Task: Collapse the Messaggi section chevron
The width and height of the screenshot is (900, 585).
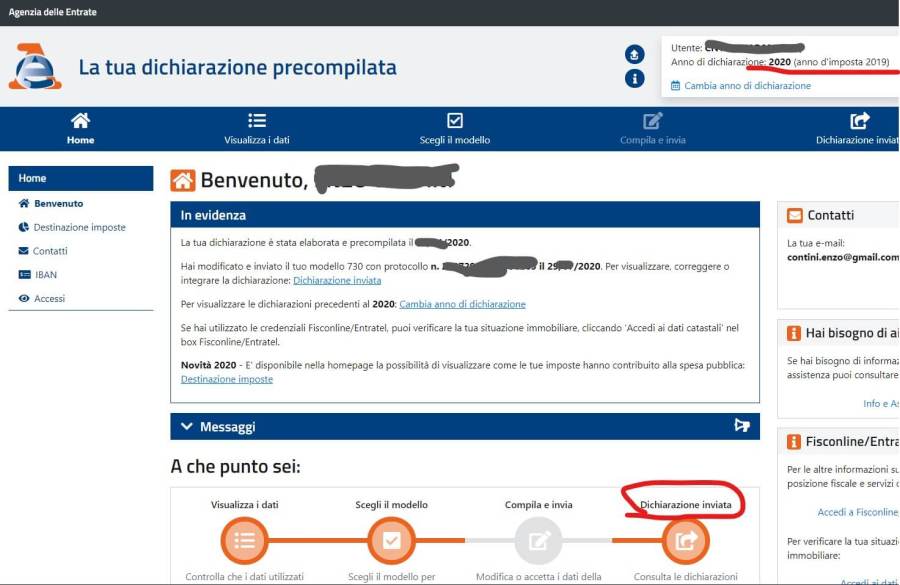Action: click(187, 426)
